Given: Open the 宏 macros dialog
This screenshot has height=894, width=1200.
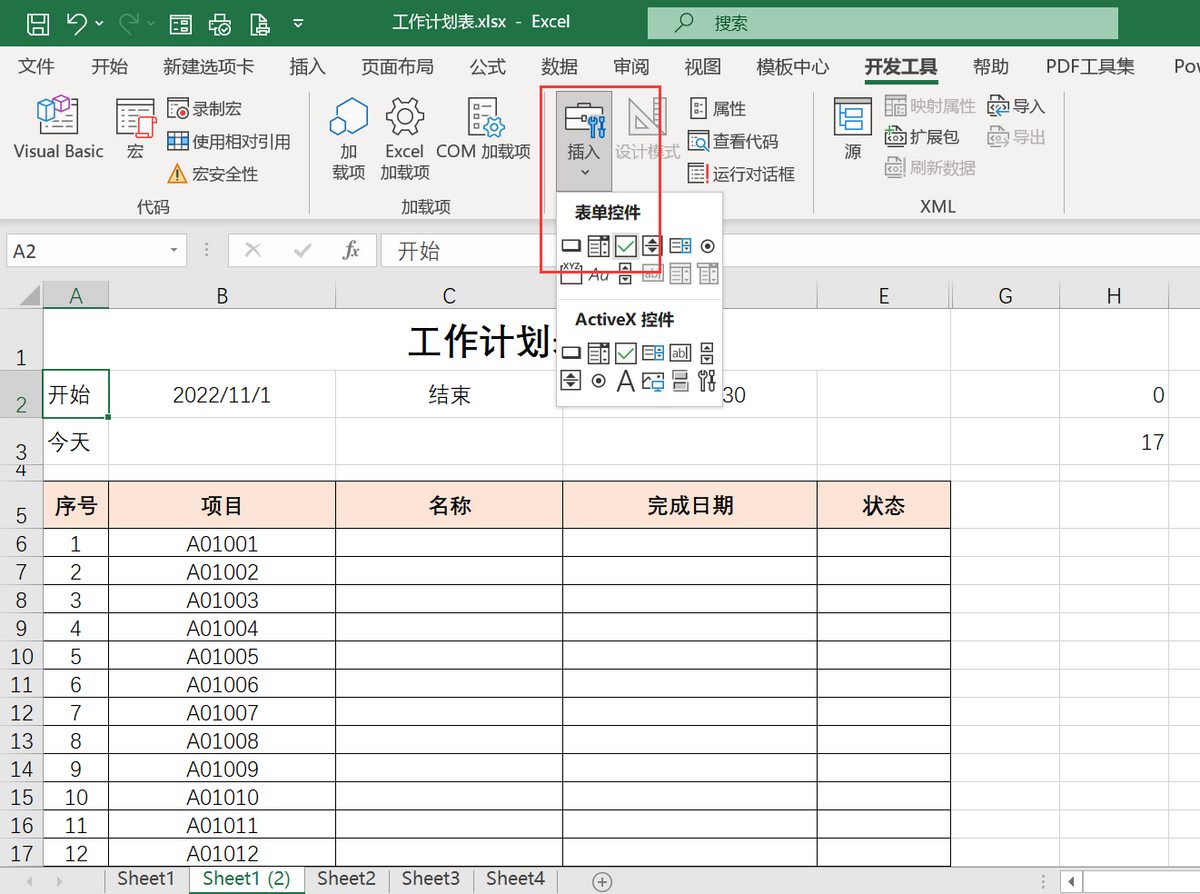Looking at the screenshot, I should (135, 130).
